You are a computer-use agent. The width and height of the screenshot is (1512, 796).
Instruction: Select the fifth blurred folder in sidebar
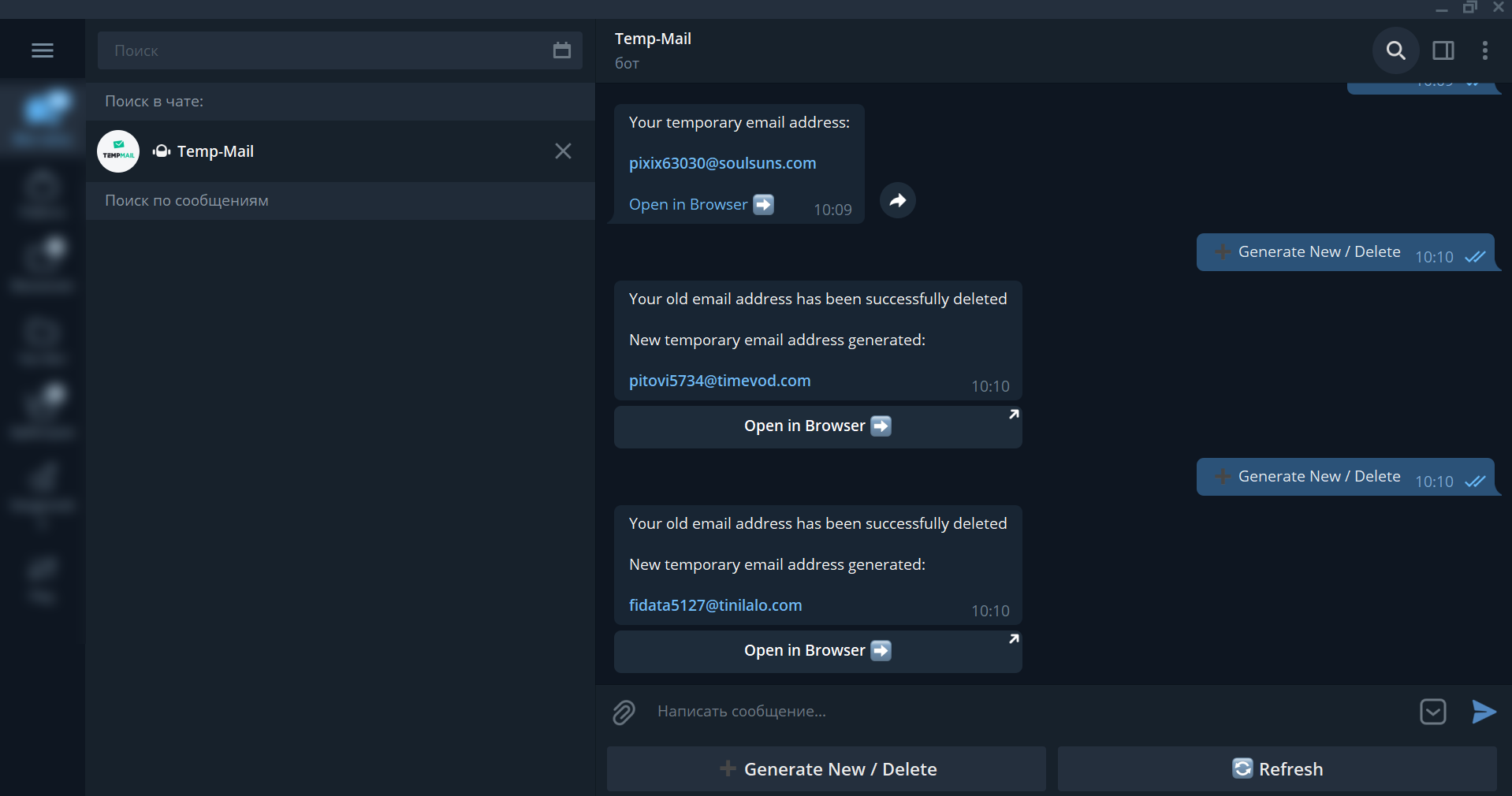pyautogui.click(x=43, y=411)
